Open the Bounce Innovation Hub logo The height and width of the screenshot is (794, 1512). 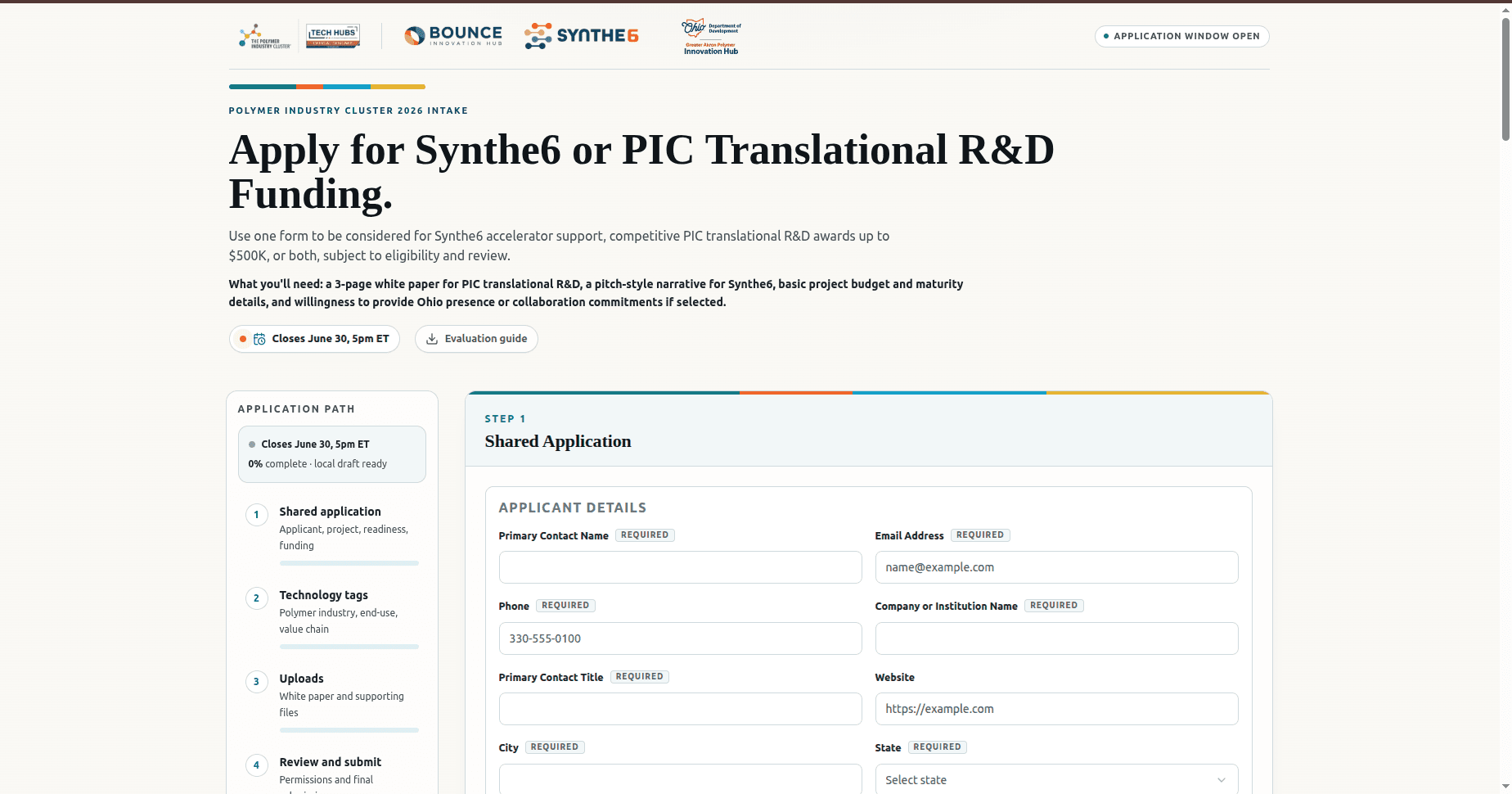click(453, 35)
